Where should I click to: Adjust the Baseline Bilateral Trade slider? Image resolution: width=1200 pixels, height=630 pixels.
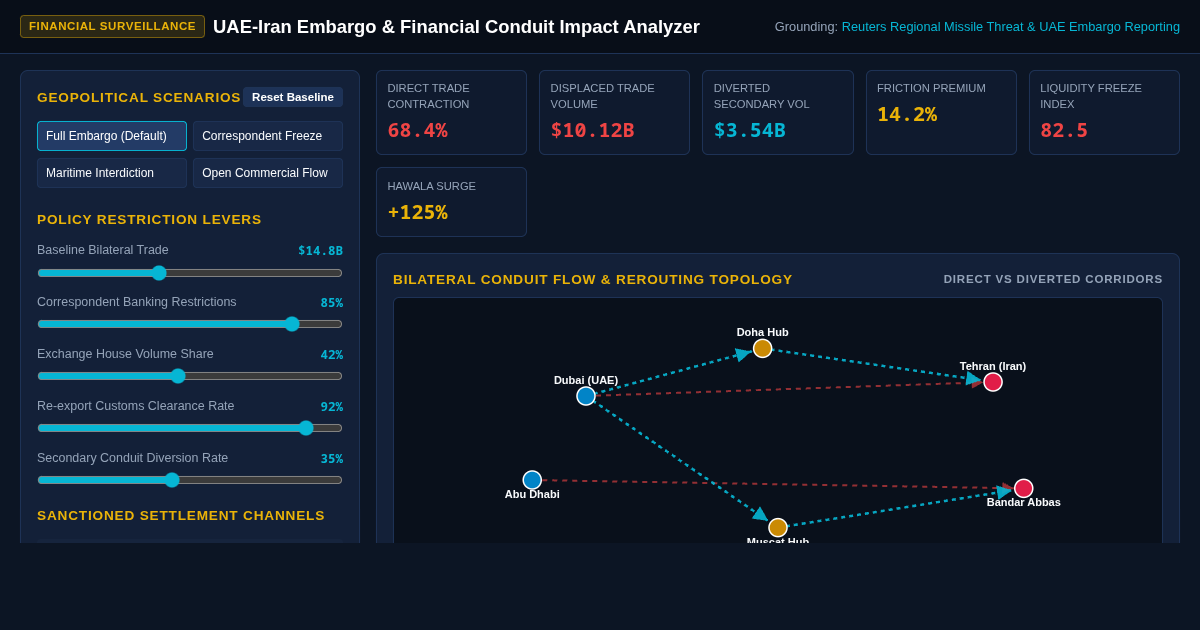click(190, 273)
